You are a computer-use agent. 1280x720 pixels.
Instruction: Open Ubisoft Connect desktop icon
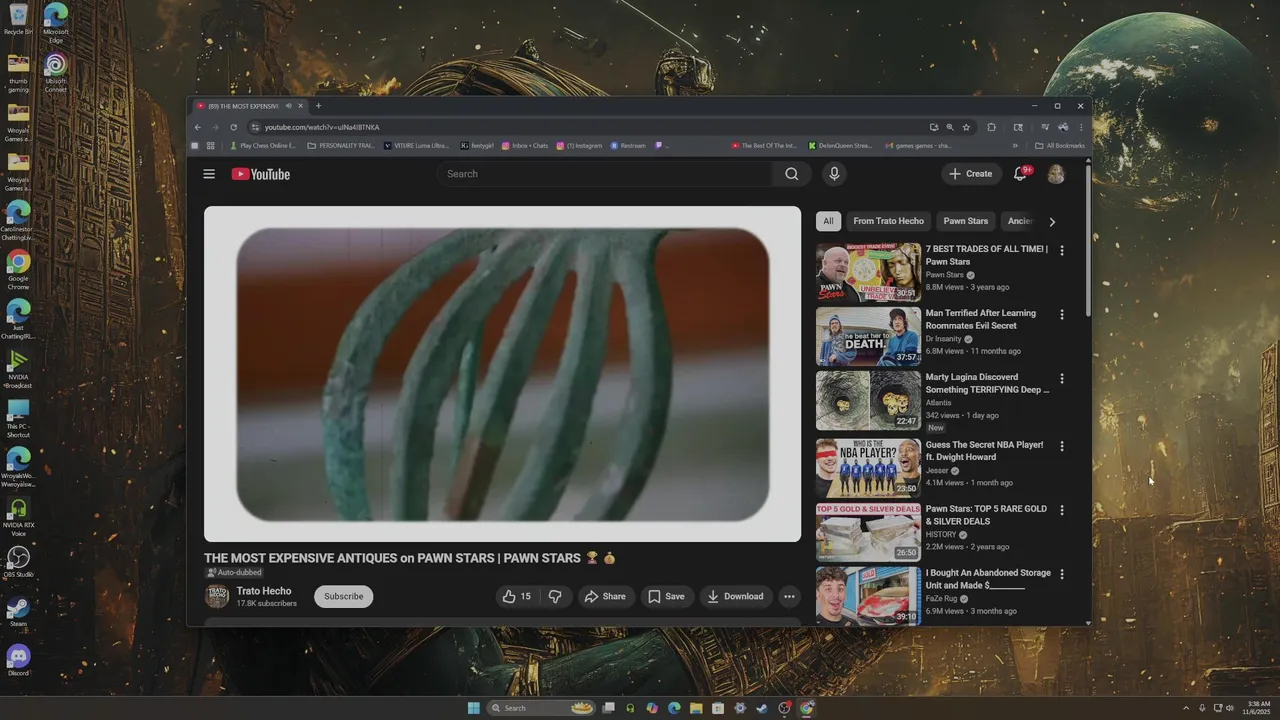pyautogui.click(x=55, y=71)
